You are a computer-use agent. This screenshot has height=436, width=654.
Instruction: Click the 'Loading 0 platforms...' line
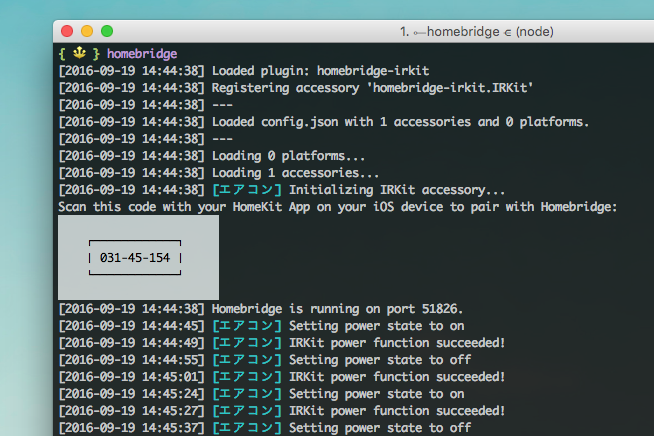[x=212, y=156]
